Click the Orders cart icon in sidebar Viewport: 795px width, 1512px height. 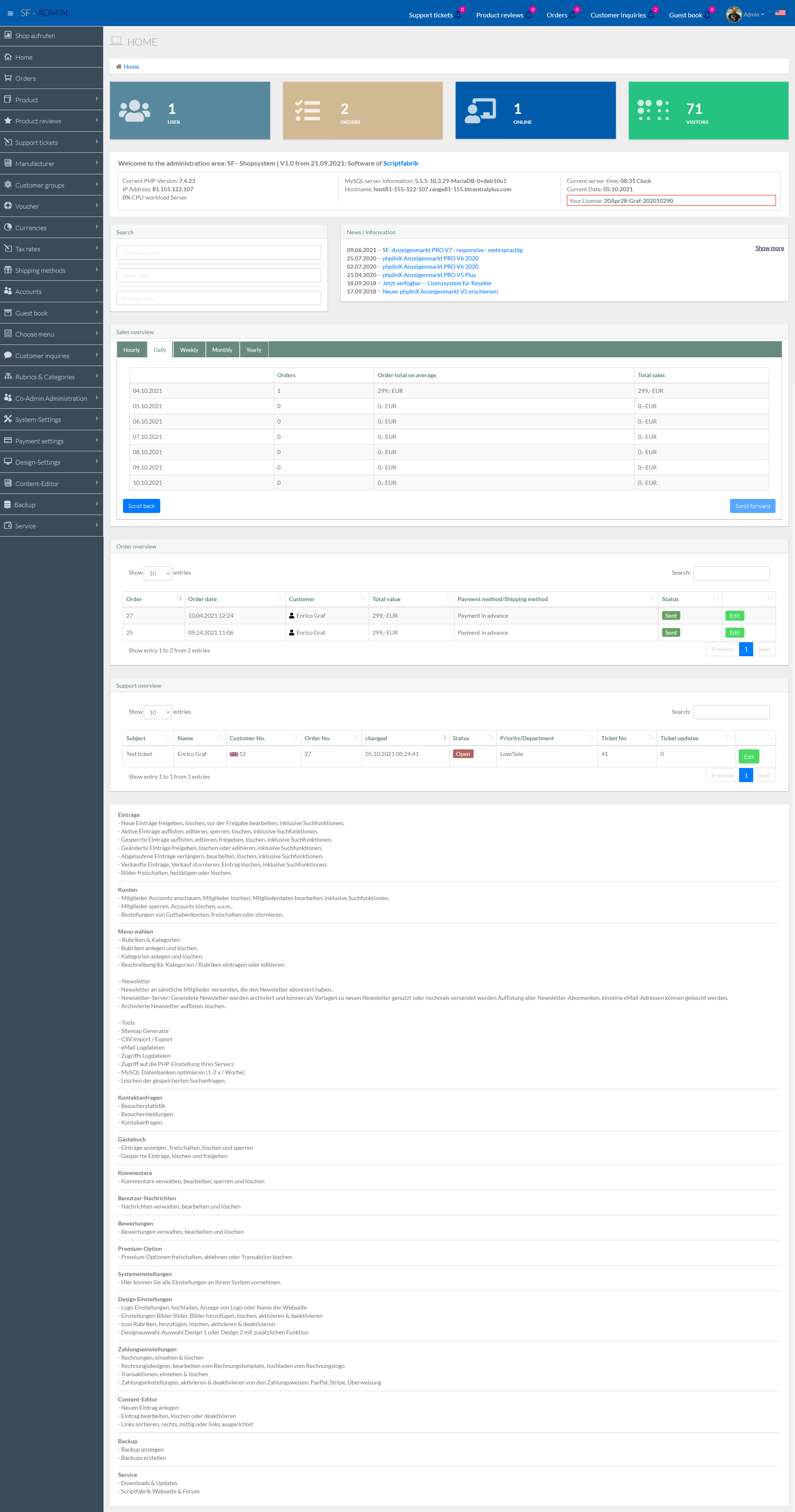[8, 78]
